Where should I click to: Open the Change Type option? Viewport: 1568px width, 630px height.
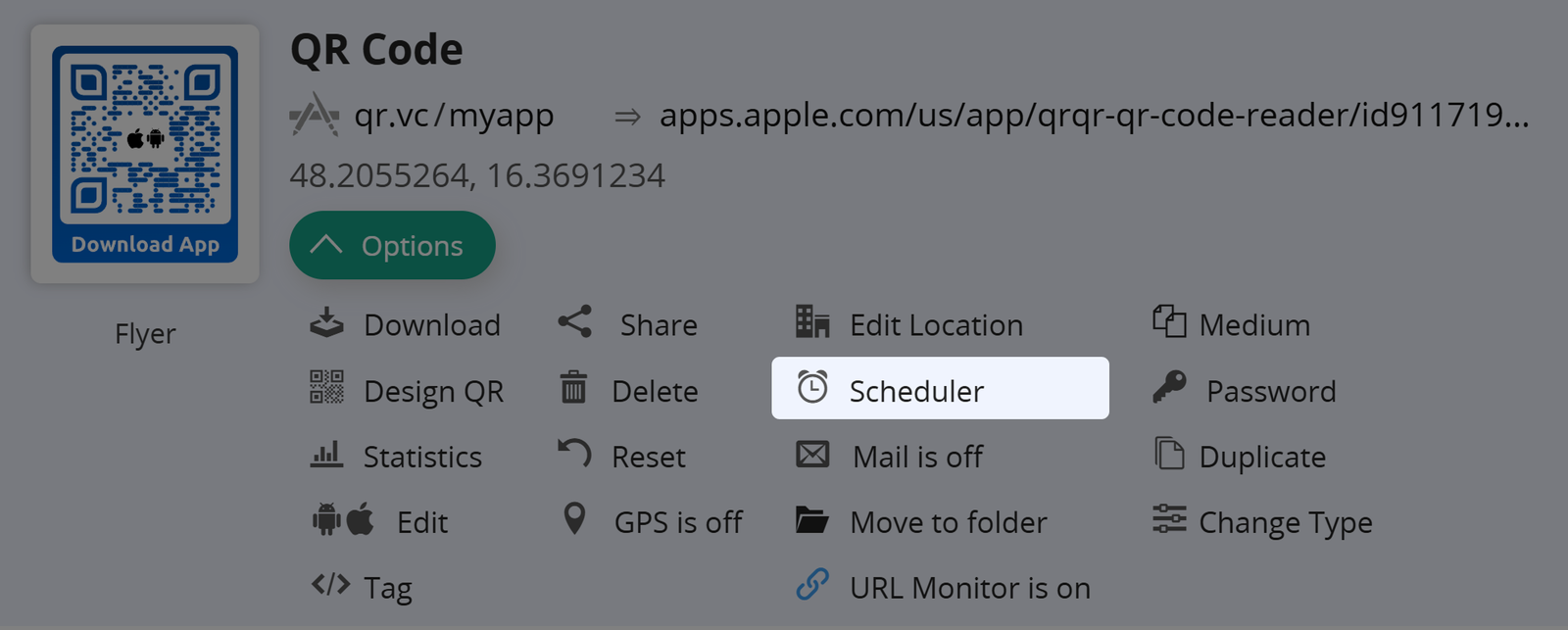point(1285,522)
